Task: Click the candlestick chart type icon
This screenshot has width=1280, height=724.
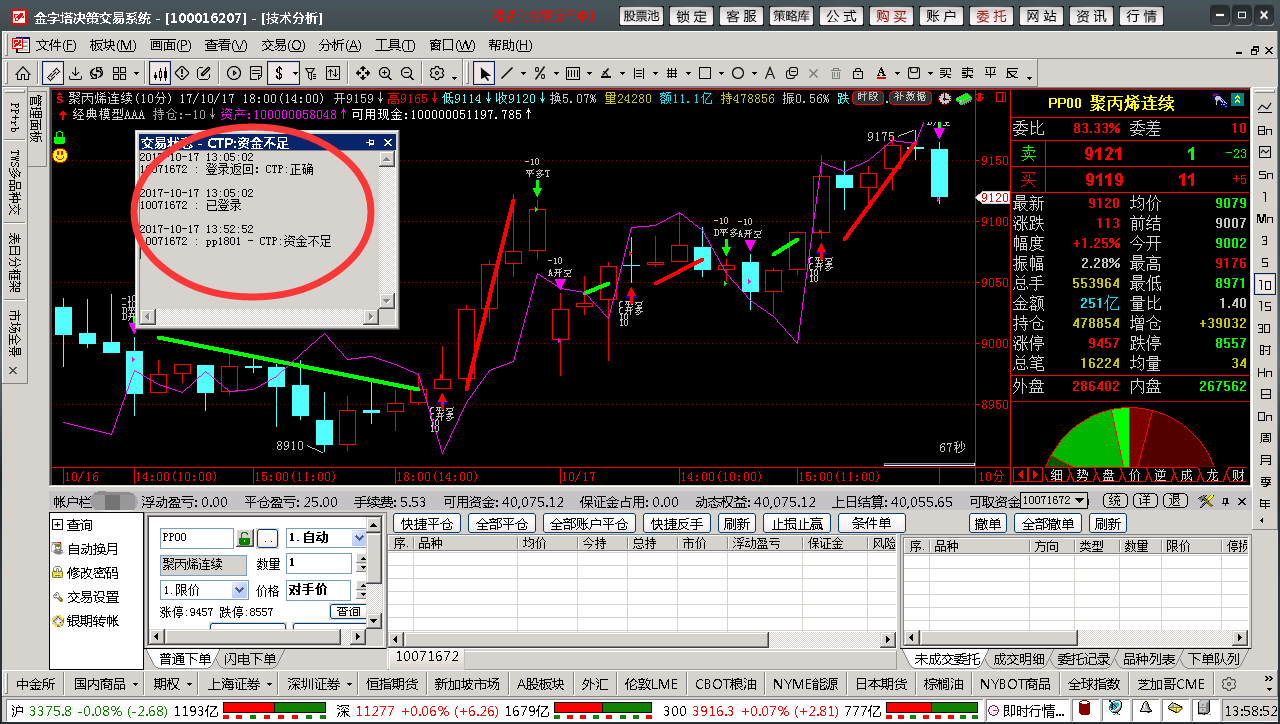Action: tap(160, 73)
